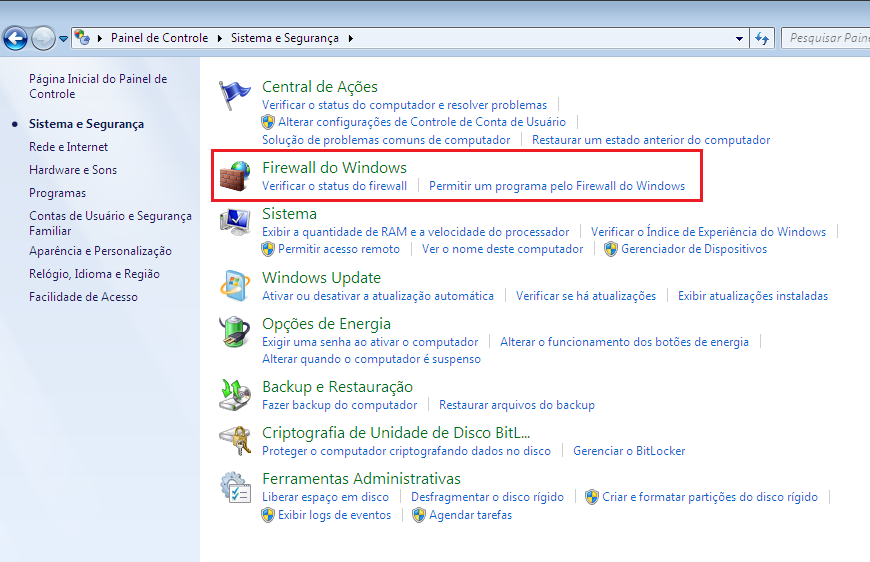Click the Back navigation arrow button
Screen dimensions: 870x562
coord(16,38)
